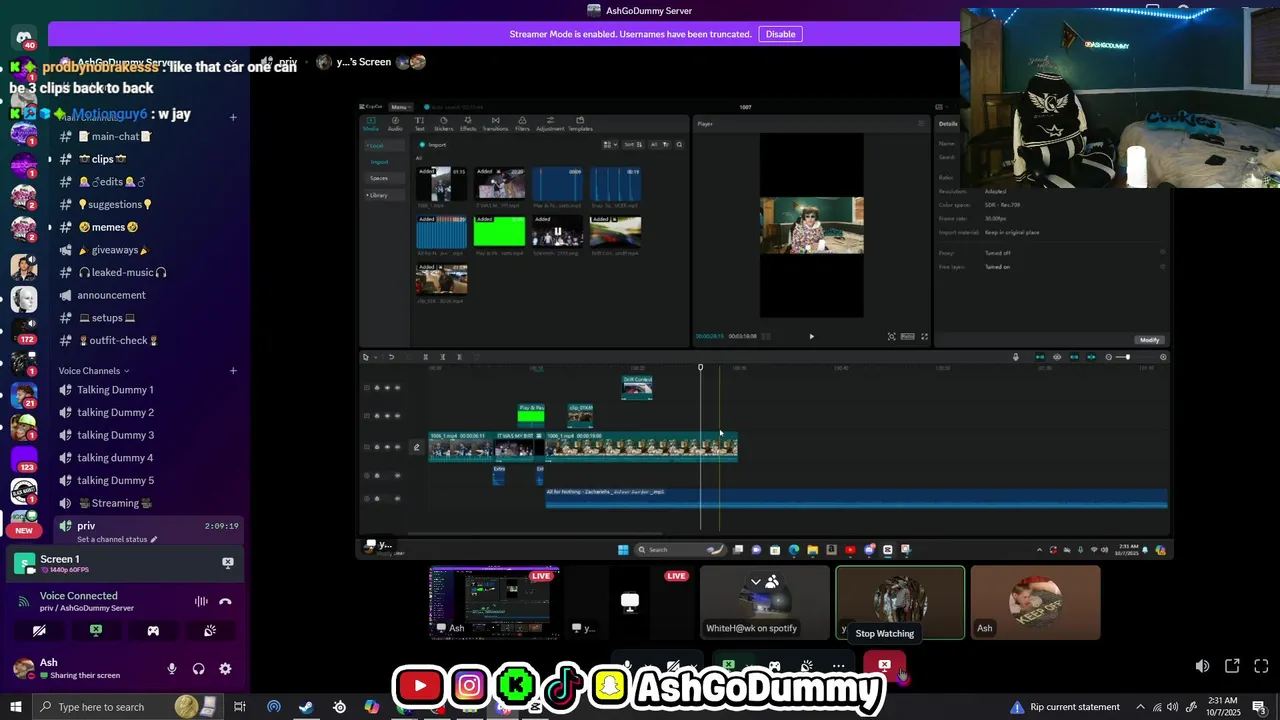Open the Filters tab in CapCut
1280x720 pixels.
coord(522,124)
